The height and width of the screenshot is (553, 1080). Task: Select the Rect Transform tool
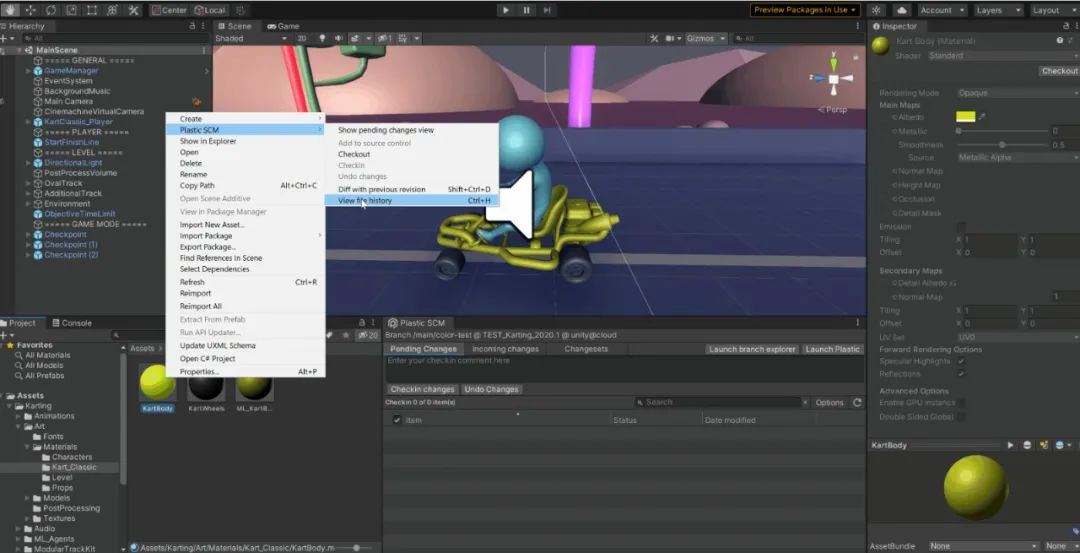coord(92,10)
